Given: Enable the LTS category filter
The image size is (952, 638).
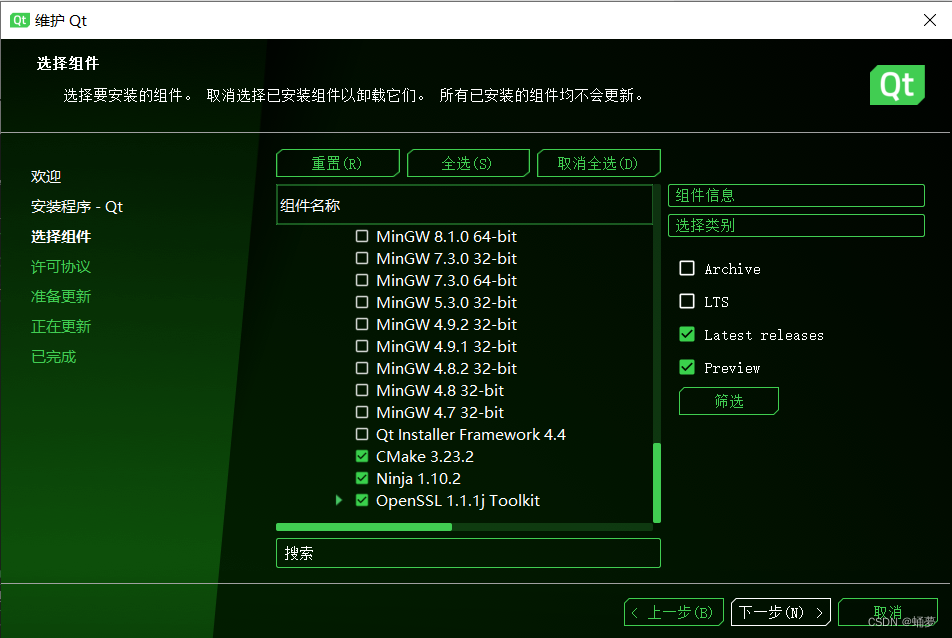Looking at the screenshot, I should tap(687, 301).
